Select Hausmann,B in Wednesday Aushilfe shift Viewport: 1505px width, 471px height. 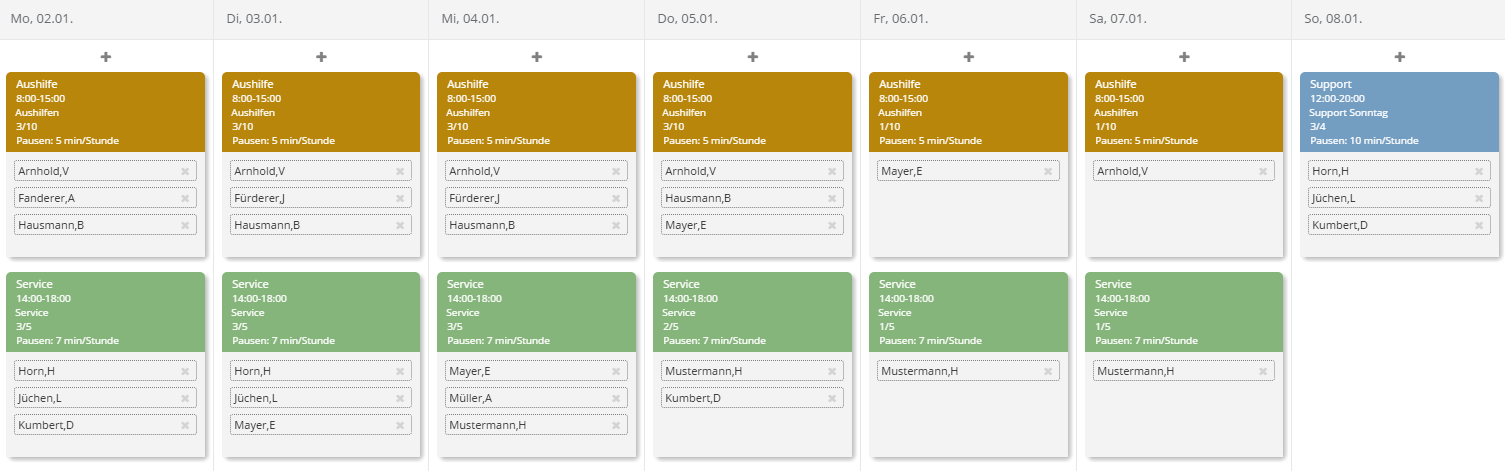point(537,225)
